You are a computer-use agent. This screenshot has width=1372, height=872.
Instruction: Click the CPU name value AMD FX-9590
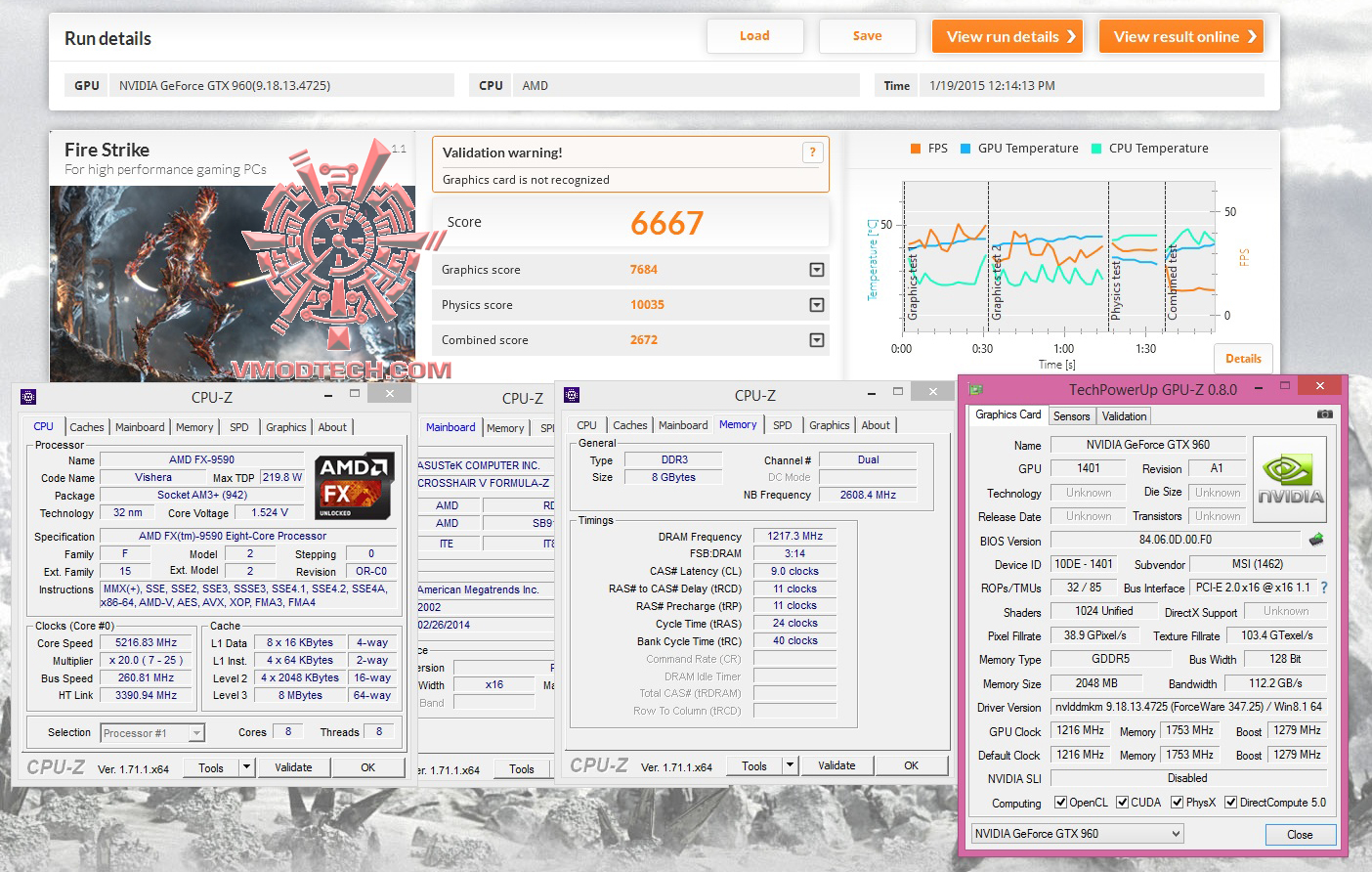201,459
